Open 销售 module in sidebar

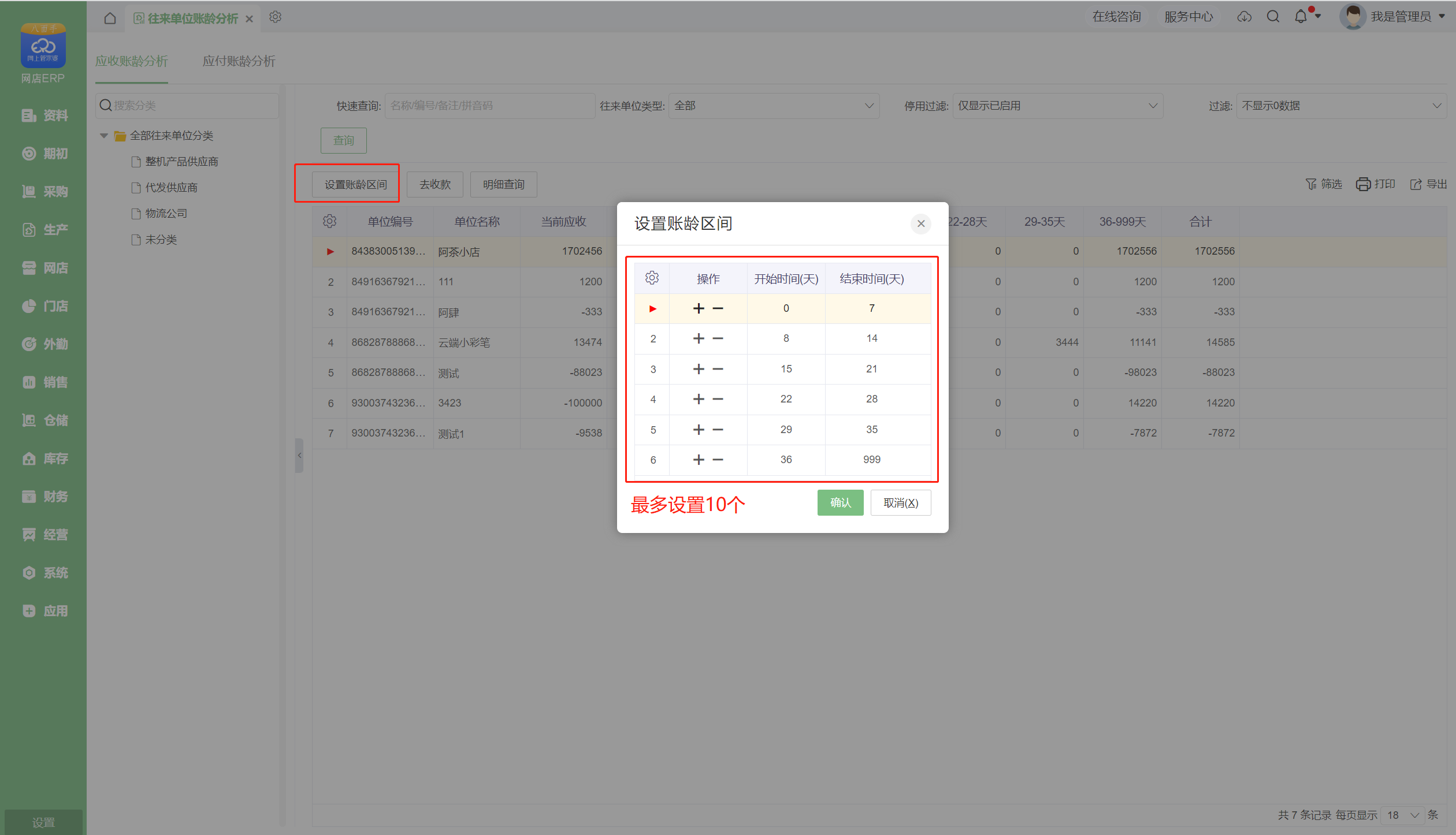pos(44,382)
